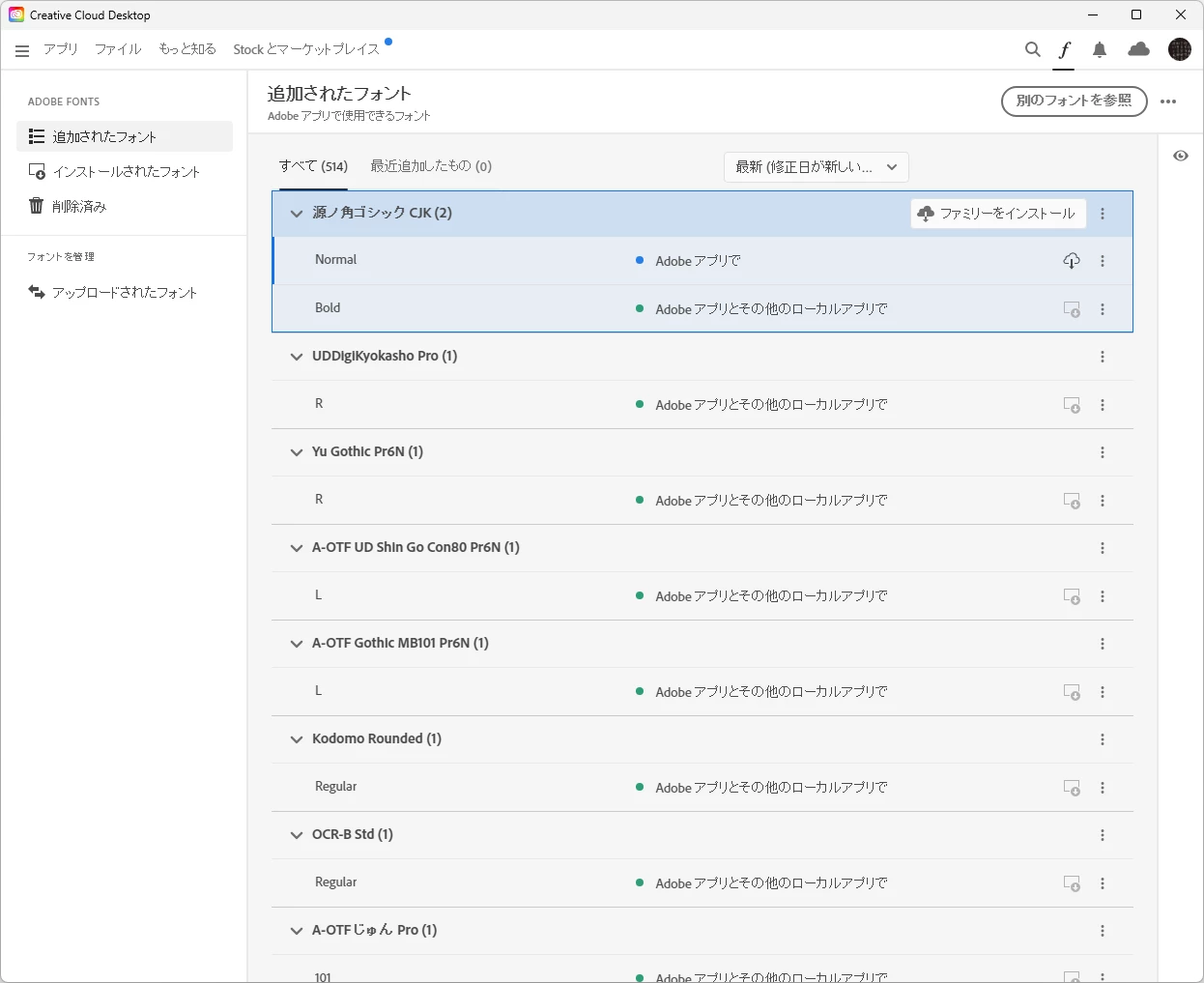Open options menu for Kodomo Rounded family
Viewport: 1204px width, 983px height.
(x=1103, y=739)
